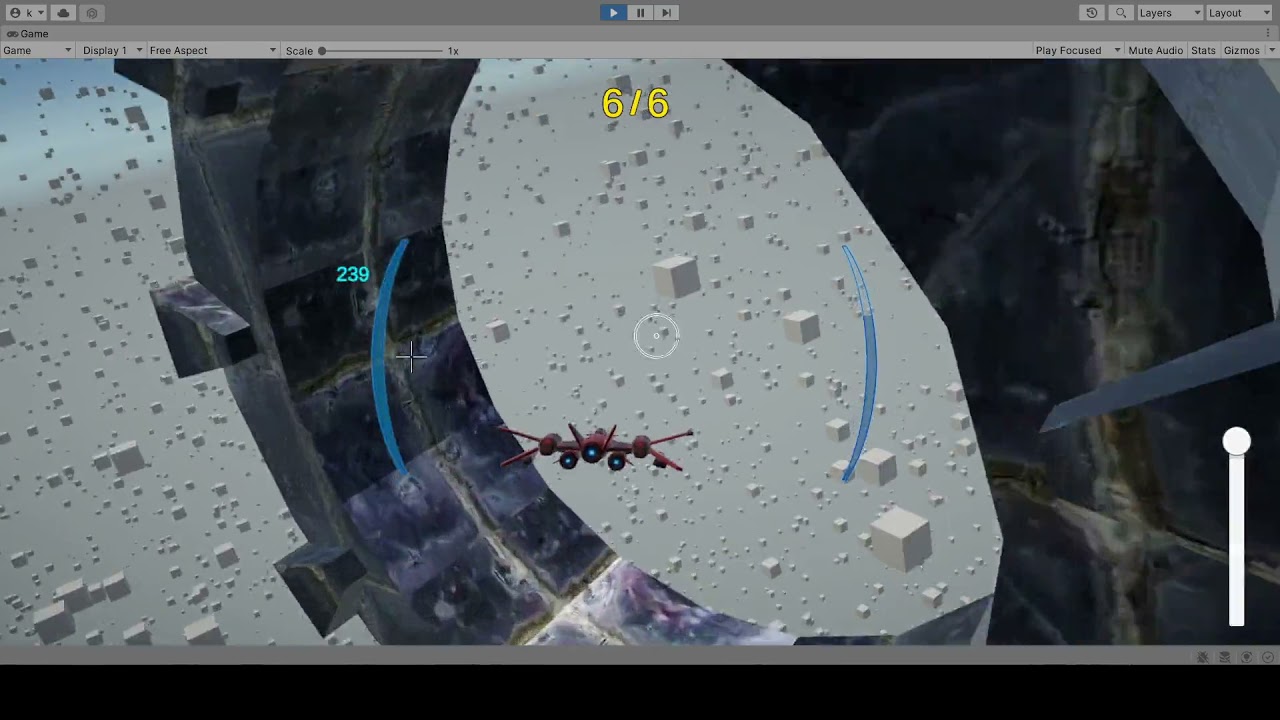Click the Step frame button
1280x720 pixels.
point(667,13)
